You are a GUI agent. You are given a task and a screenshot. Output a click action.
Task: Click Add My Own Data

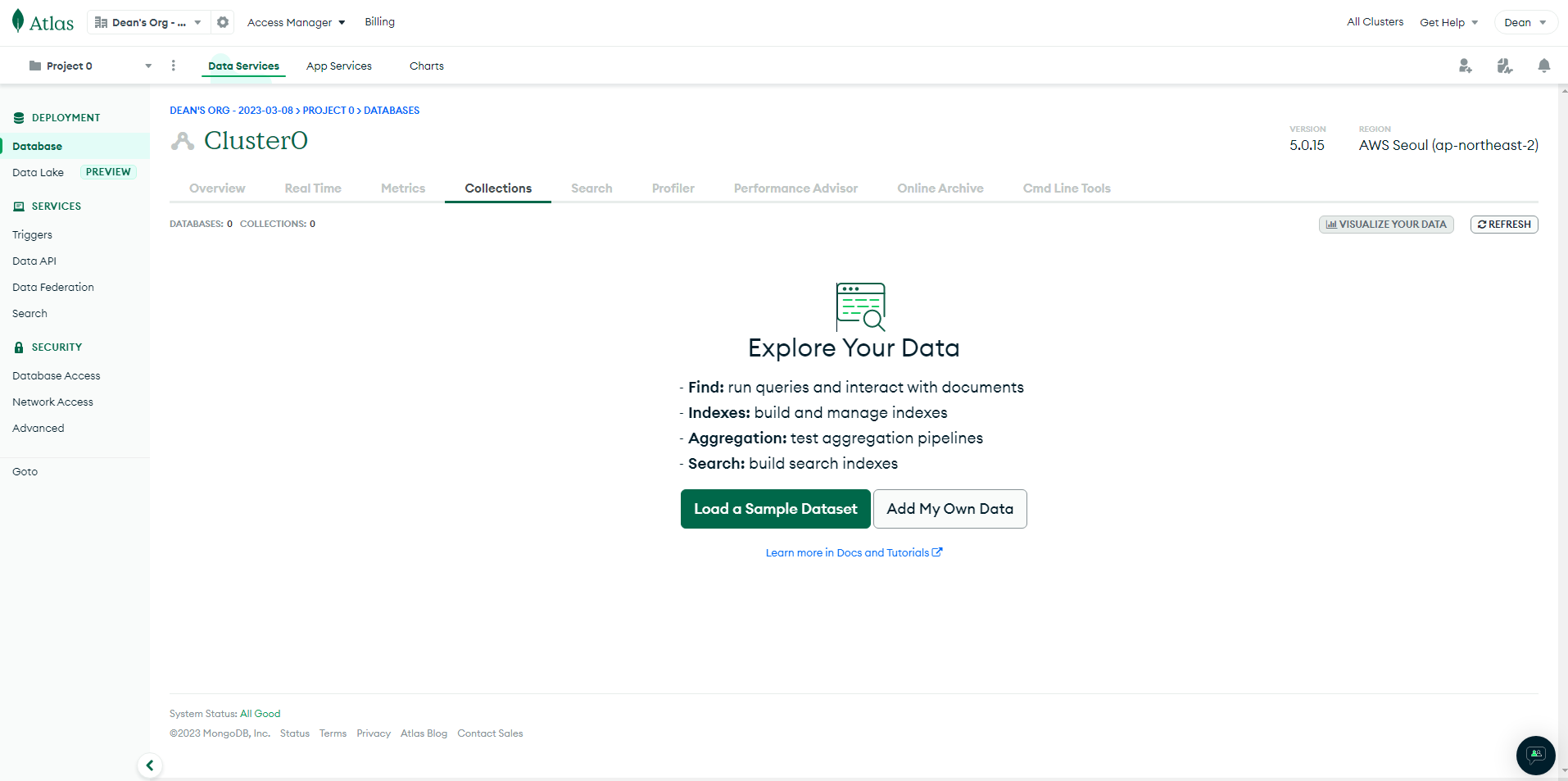coord(950,509)
